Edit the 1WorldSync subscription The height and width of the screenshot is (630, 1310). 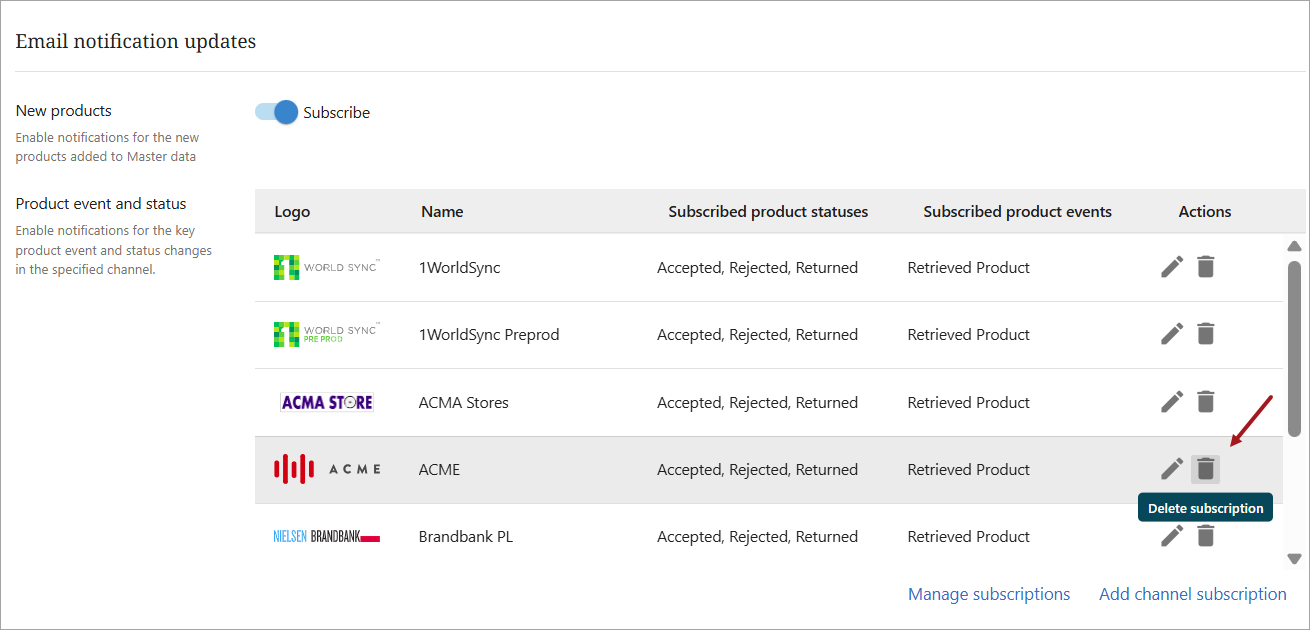point(1172,267)
